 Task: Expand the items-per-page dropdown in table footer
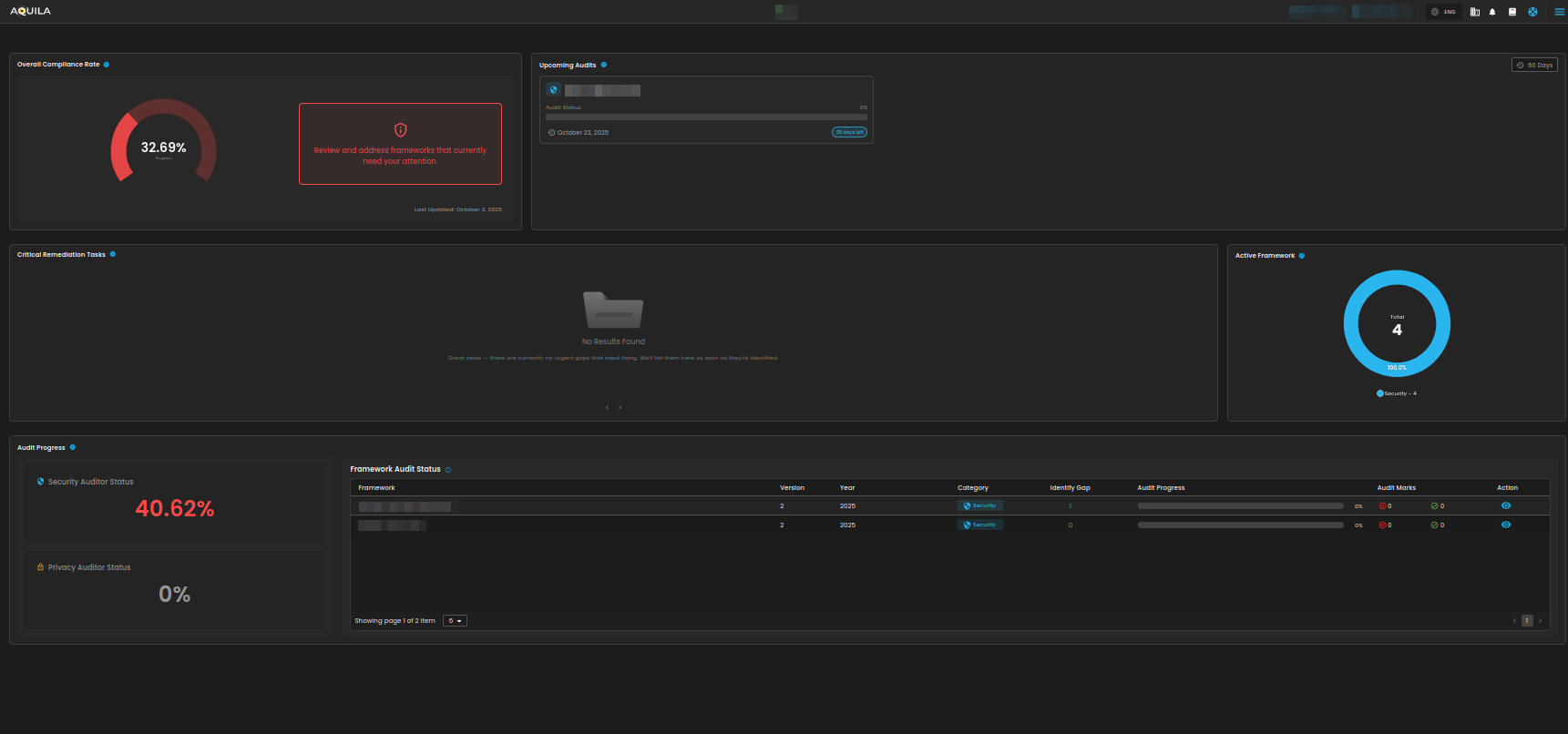point(455,621)
